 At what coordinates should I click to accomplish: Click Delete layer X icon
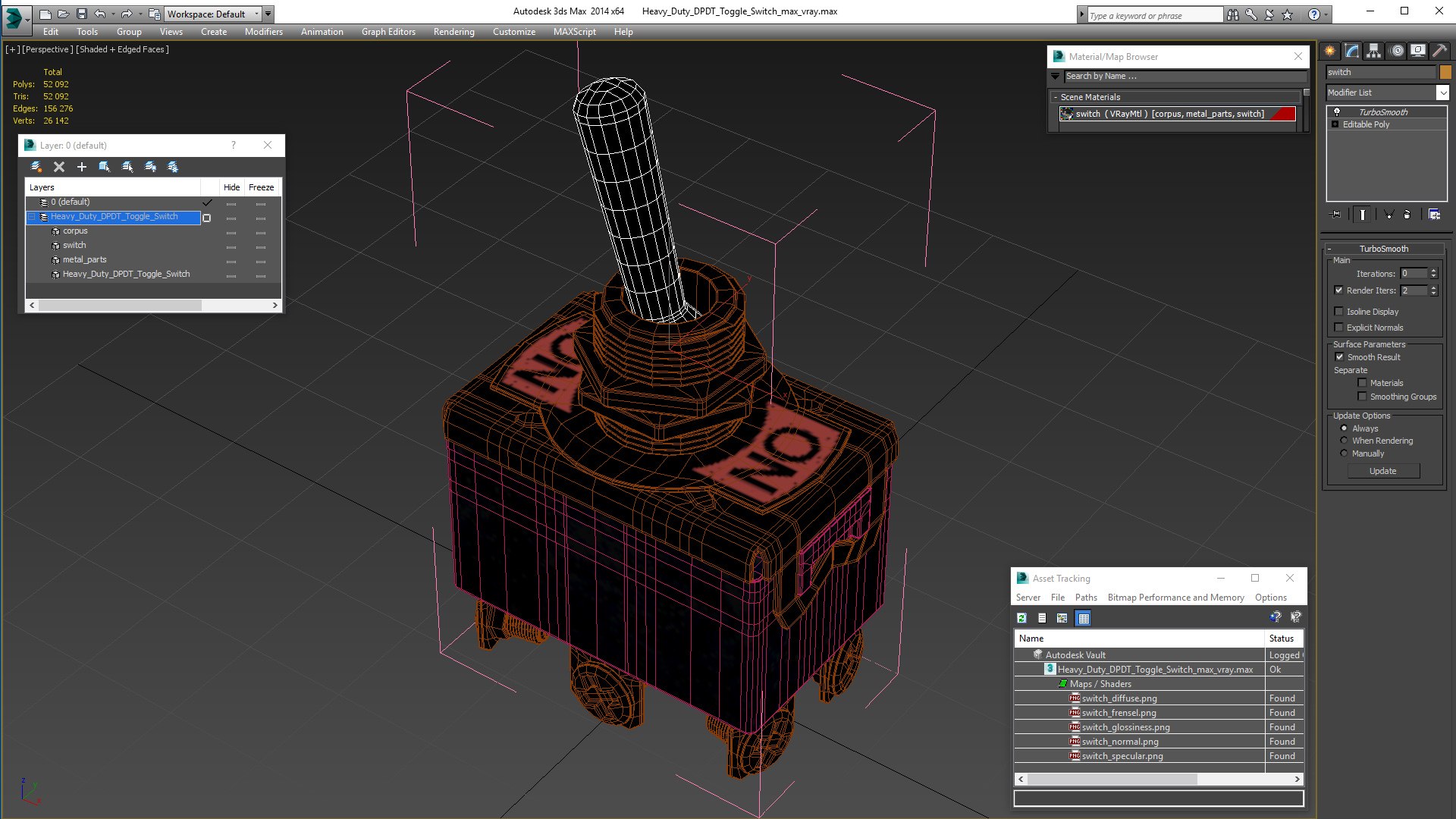pos(59,167)
